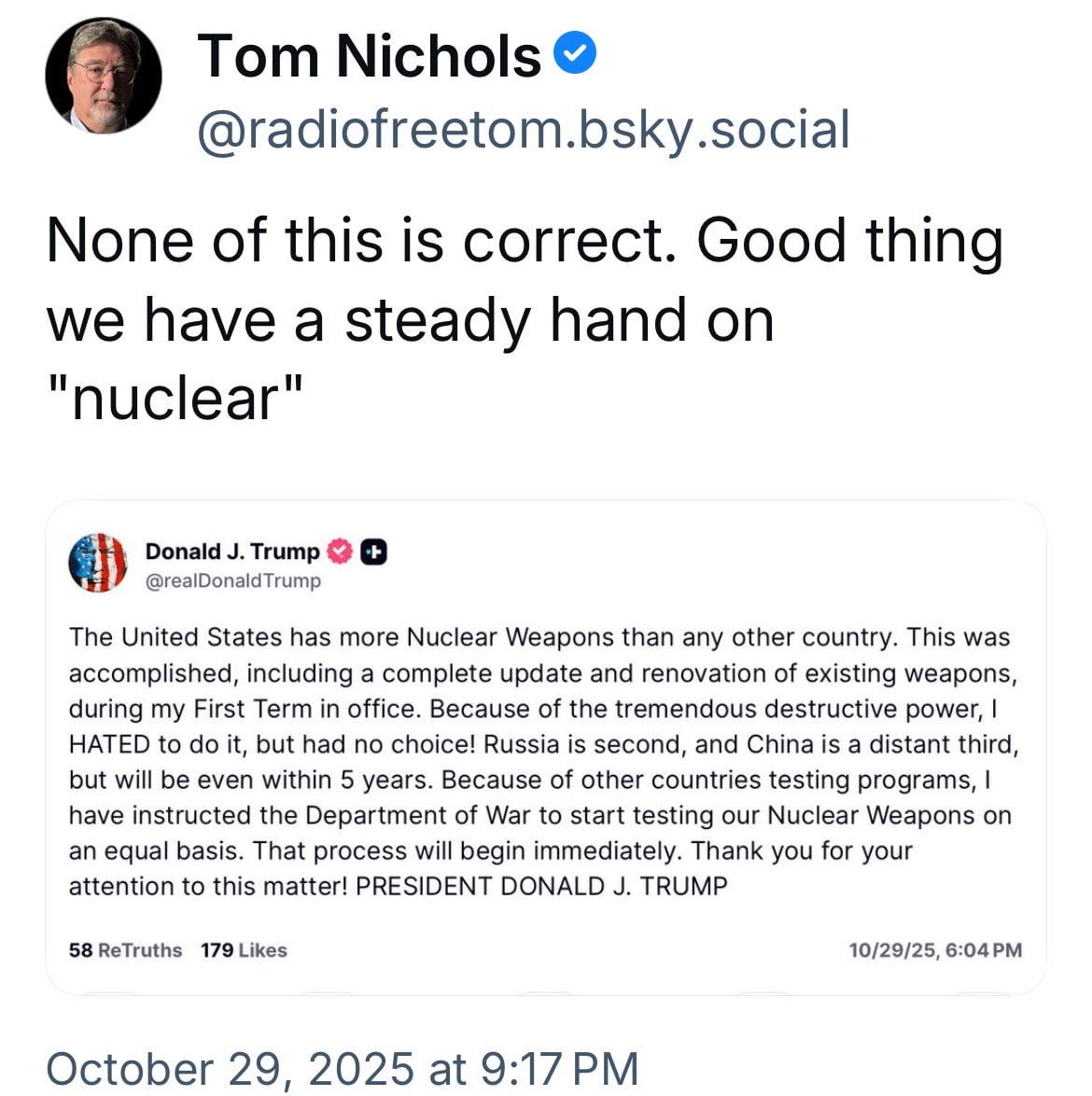
Task: Open Donald J. Trump's flag avatar
Action: tap(98, 563)
